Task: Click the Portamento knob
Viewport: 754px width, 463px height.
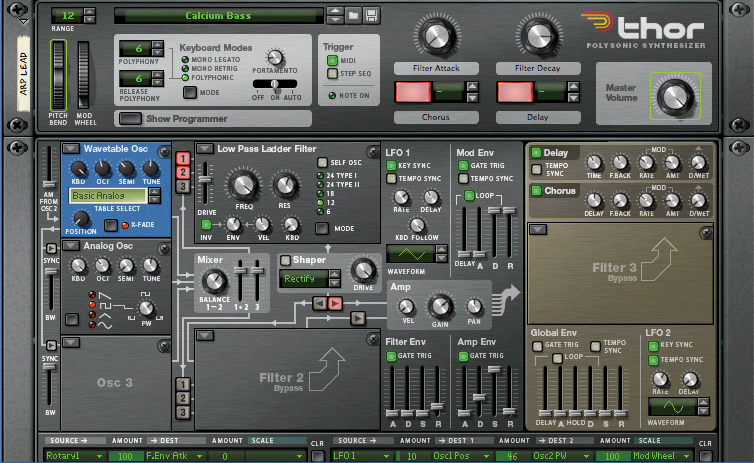Action: (x=275, y=58)
